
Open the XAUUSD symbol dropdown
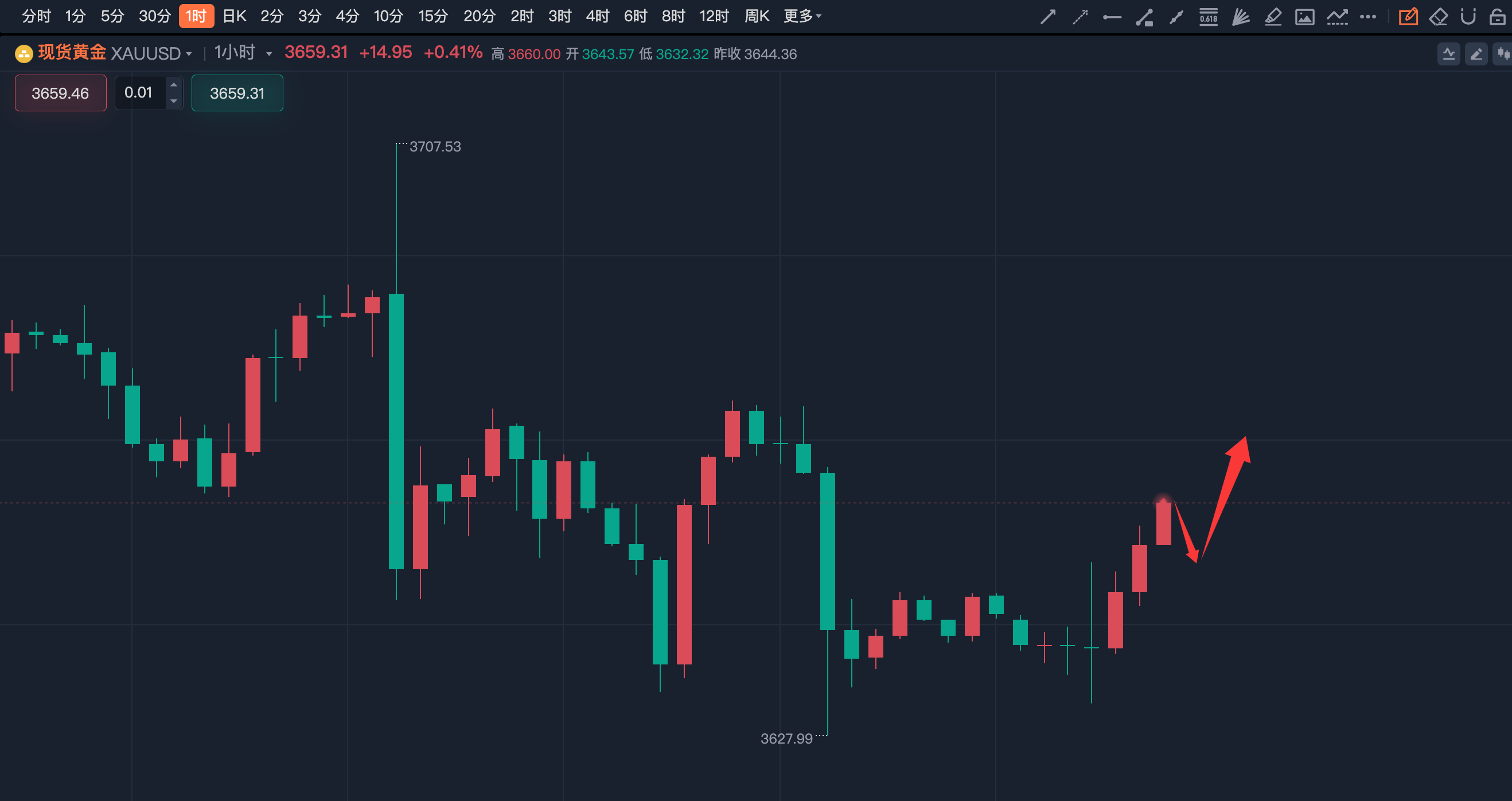click(x=188, y=54)
